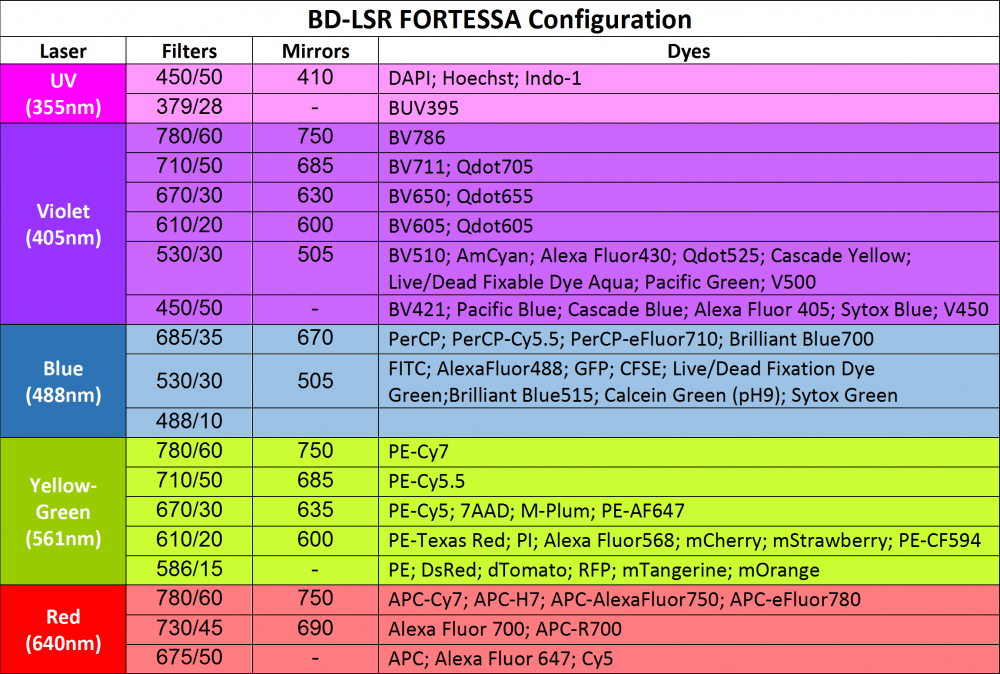The image size is (1000, 674).
Task: Select the 530/30 filter in the BV510 row
Action: (189, 268)
